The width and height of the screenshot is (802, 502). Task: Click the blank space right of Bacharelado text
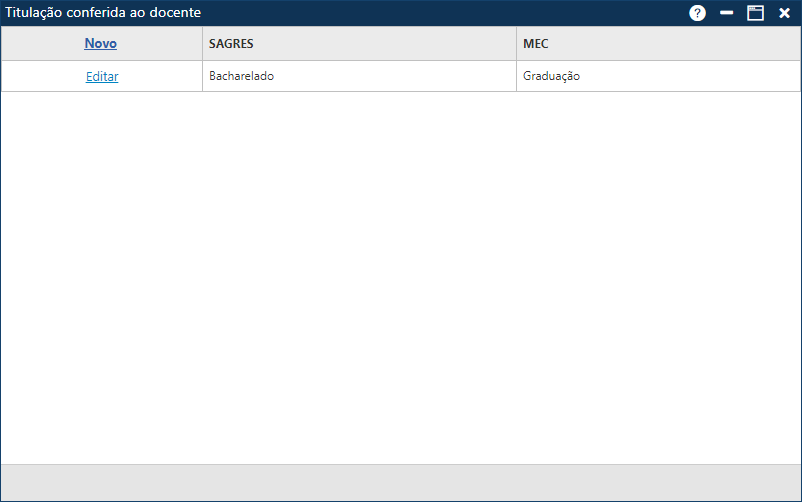(x=400, y=76)
